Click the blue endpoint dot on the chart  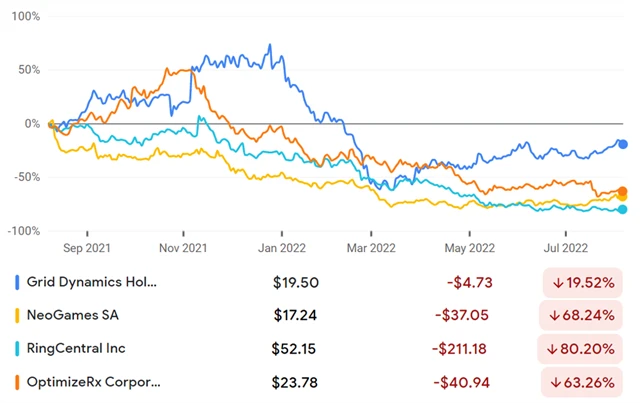click(622, 144)
